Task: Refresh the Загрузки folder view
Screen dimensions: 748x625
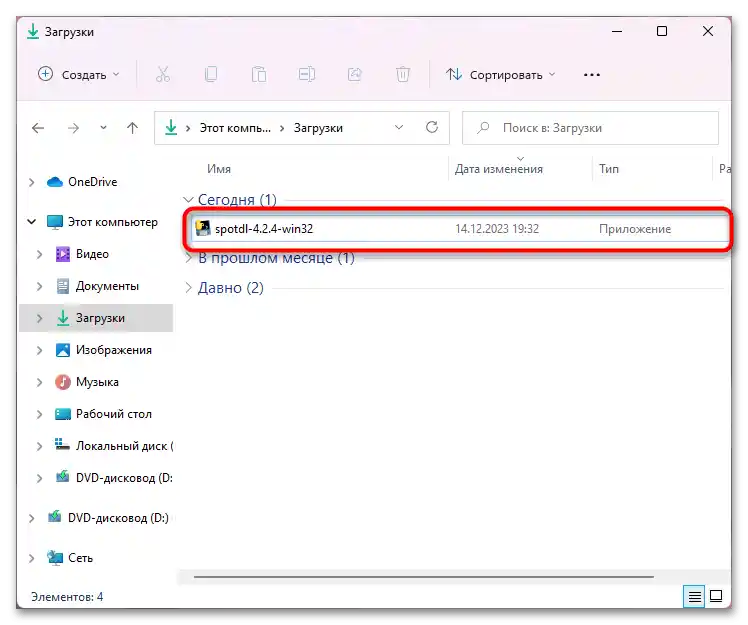Action: pyautogui.click(x=432, y=127)
